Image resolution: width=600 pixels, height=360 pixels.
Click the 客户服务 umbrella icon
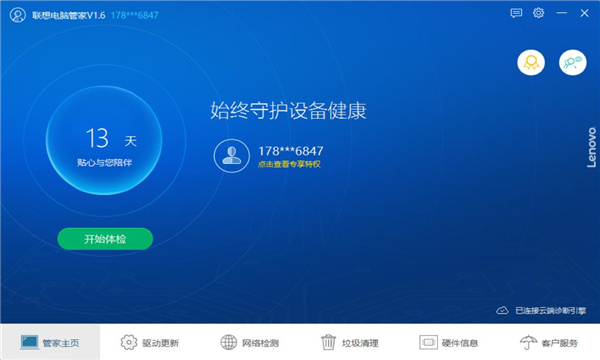(x=528, y=342)
